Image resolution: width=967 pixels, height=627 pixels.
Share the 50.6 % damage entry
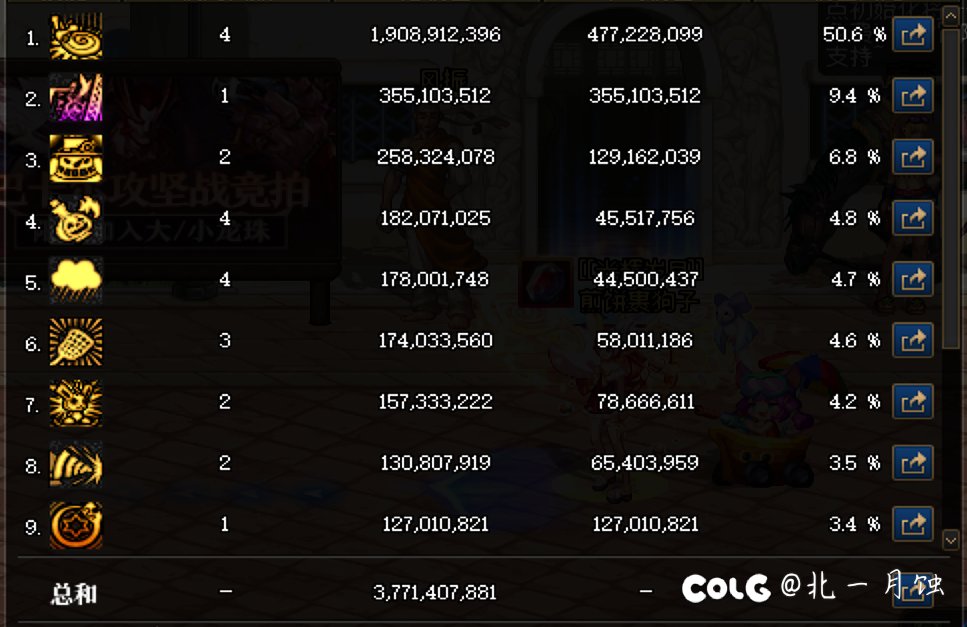click(x=912, y=36)
